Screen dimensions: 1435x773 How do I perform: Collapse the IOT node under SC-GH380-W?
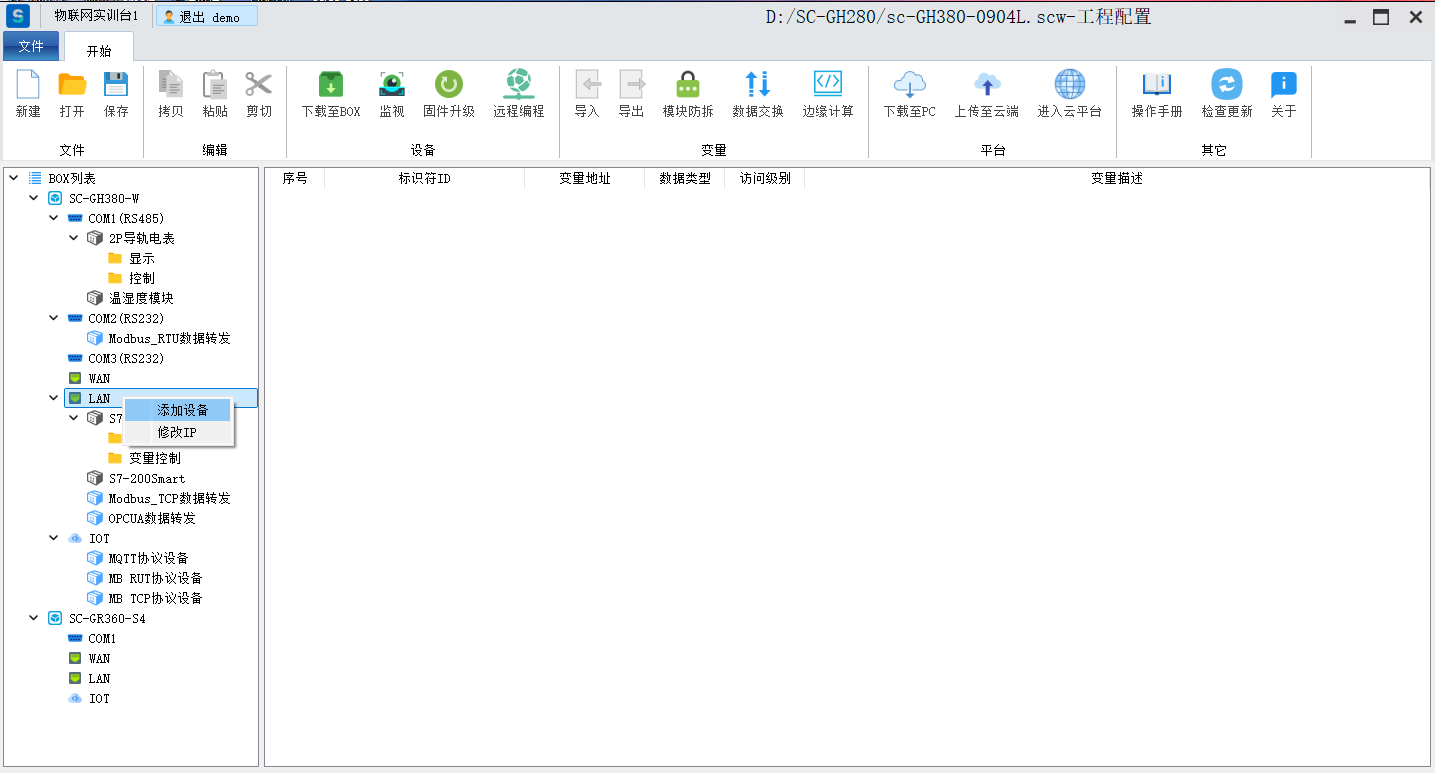(x=54, y=538)
